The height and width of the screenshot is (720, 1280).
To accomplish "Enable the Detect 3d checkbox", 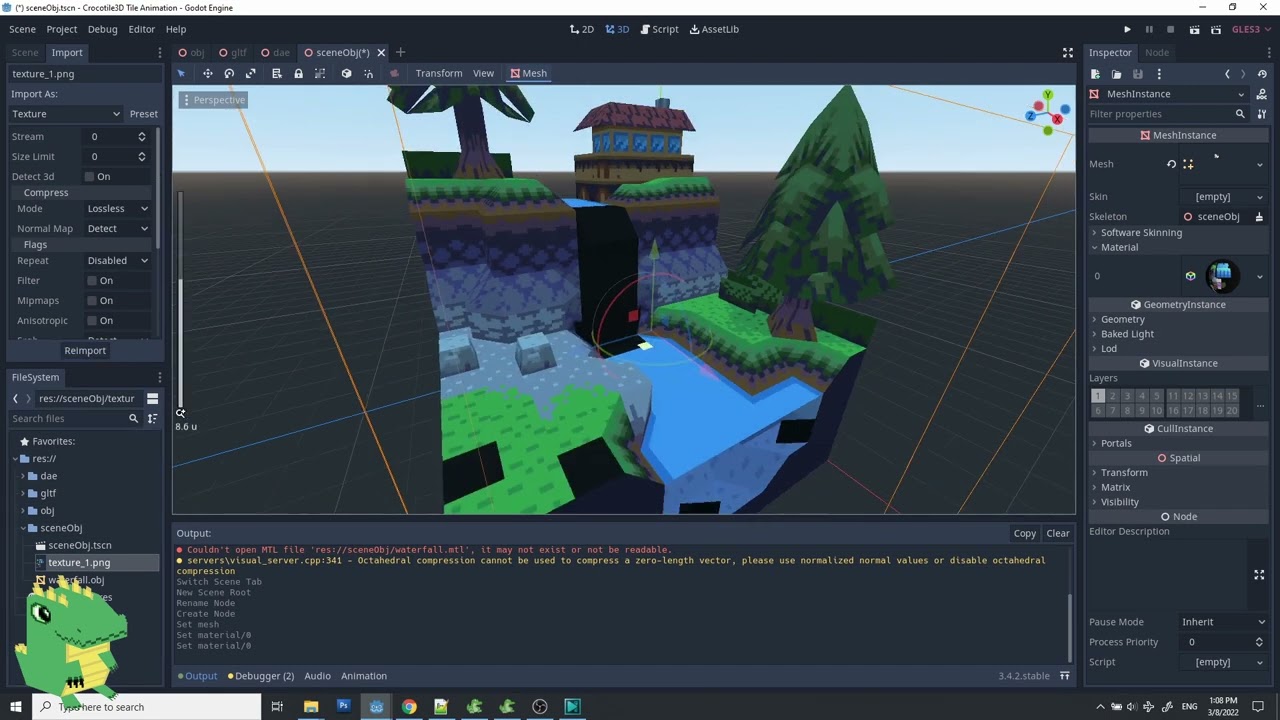I will click(89, 176).
